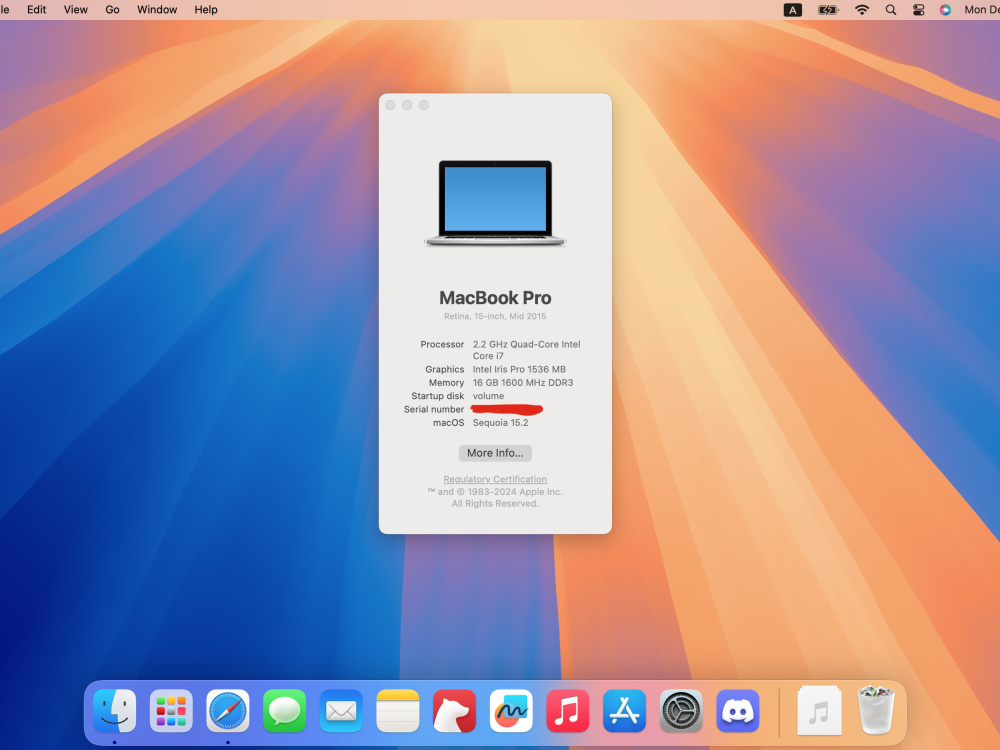Open the Wi-Fi menu bar icon
Image resolution: width=1000 pixels, height=750 pixels.
pyautogui.click(x=862, y=10)
